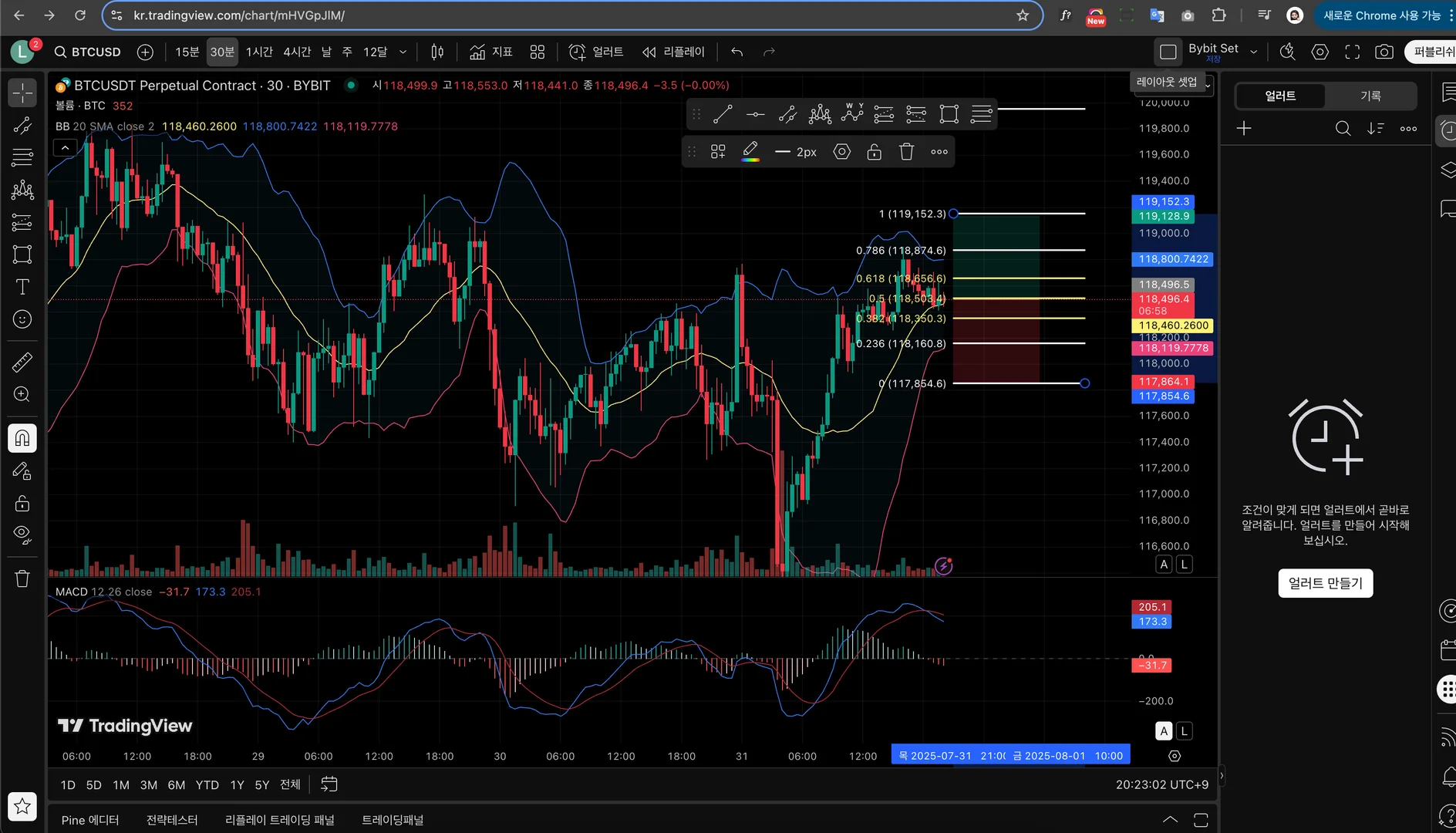Screen dimensions: 1456x833
Task: Collapse the indicator legend chevron
Action: 66,147
